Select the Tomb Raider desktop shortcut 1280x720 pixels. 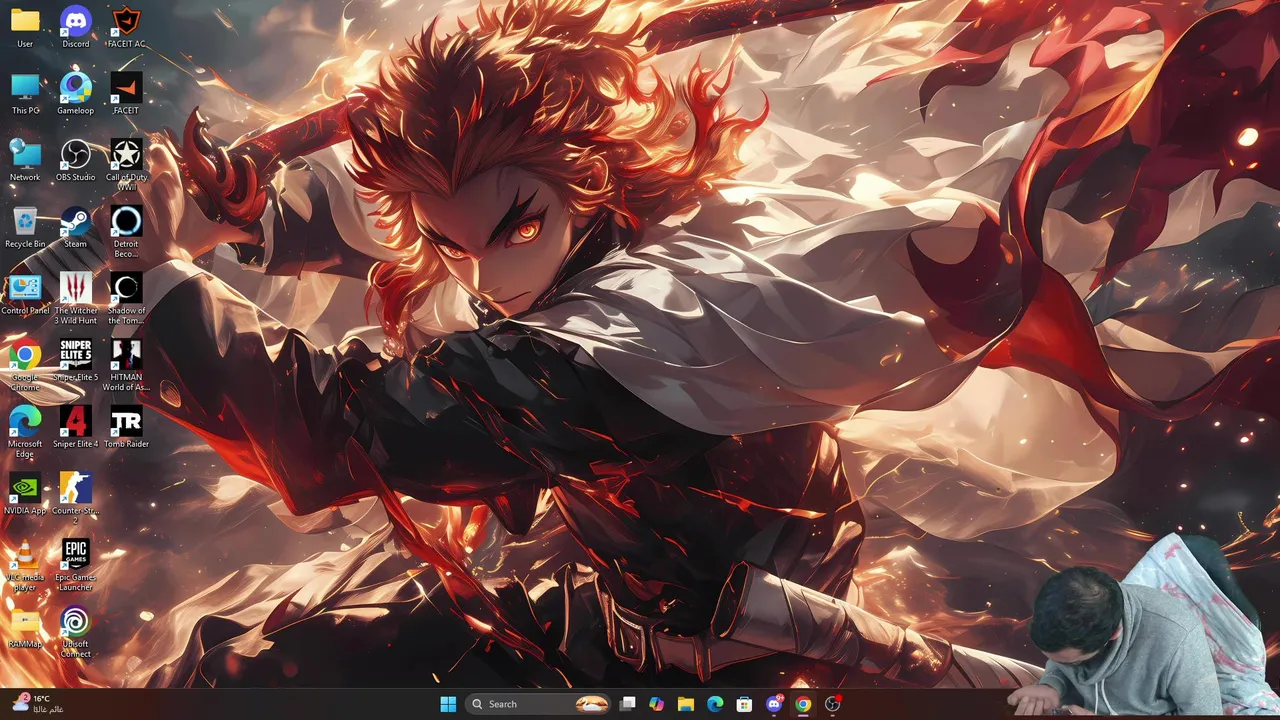click(126, 428)
